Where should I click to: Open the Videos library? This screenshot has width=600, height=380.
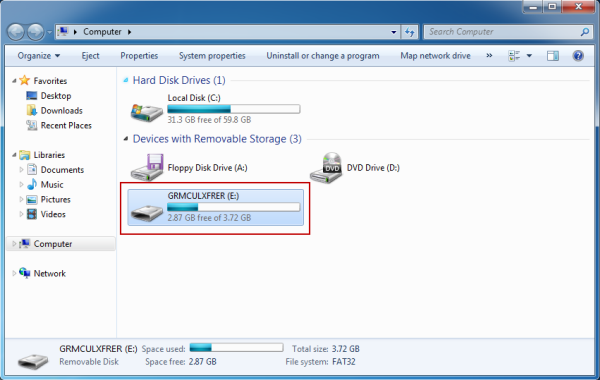click(53, 215)
